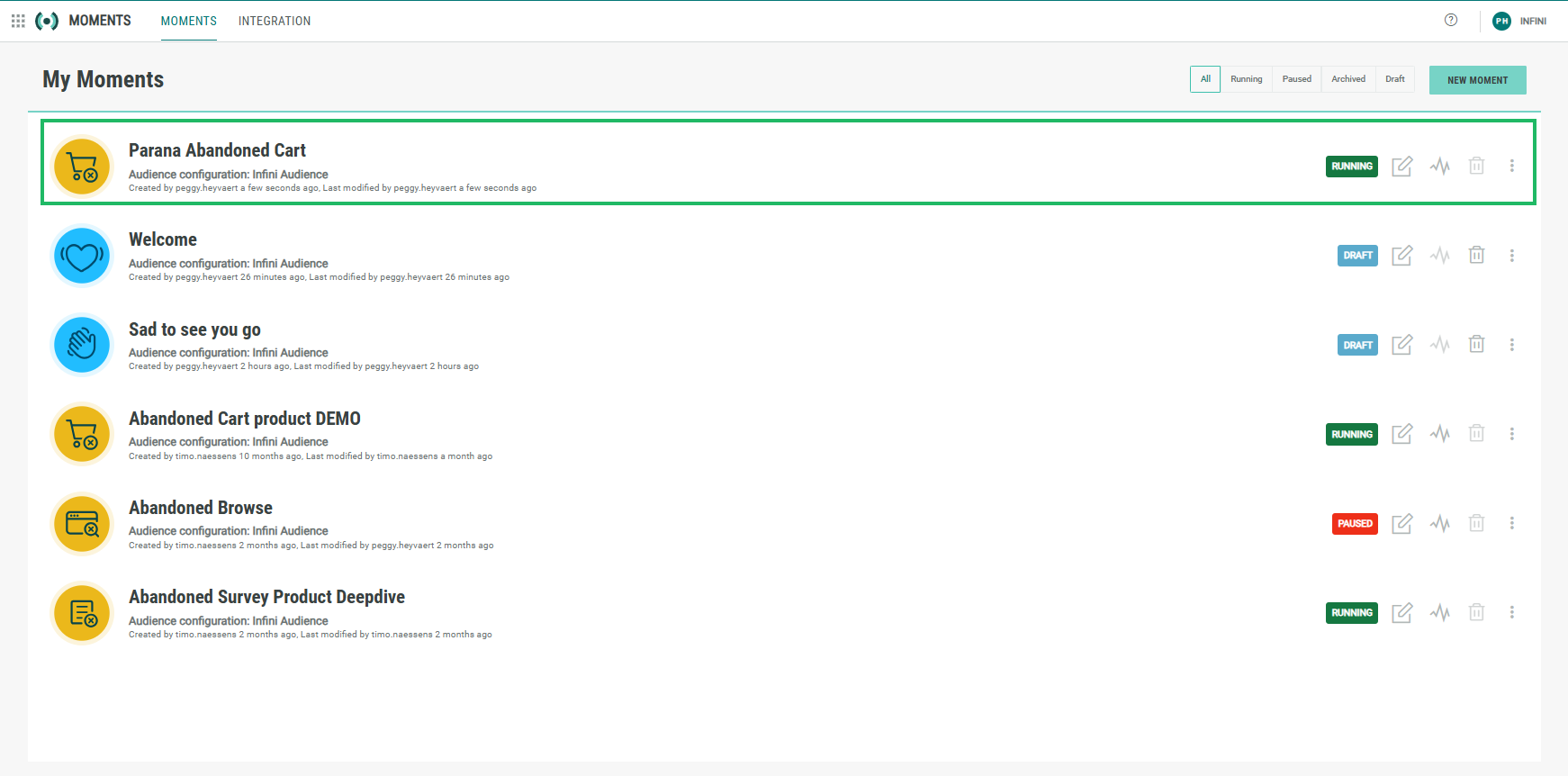Screen dimensions: 1568x776
Task: Filter moments by Paused status
Action: [1296, 79]
